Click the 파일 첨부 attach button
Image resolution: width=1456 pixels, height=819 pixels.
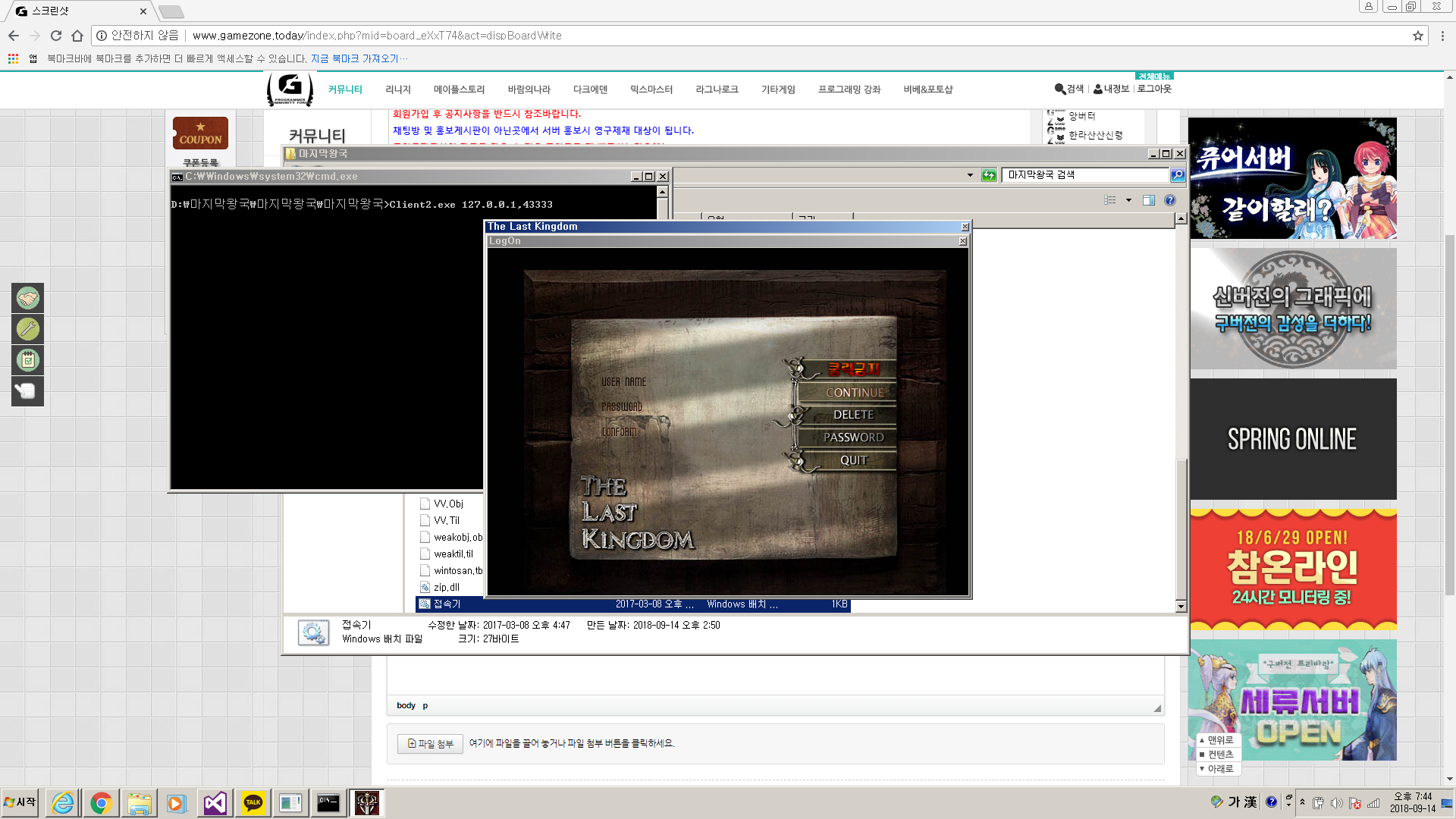(x=430, y=744)
